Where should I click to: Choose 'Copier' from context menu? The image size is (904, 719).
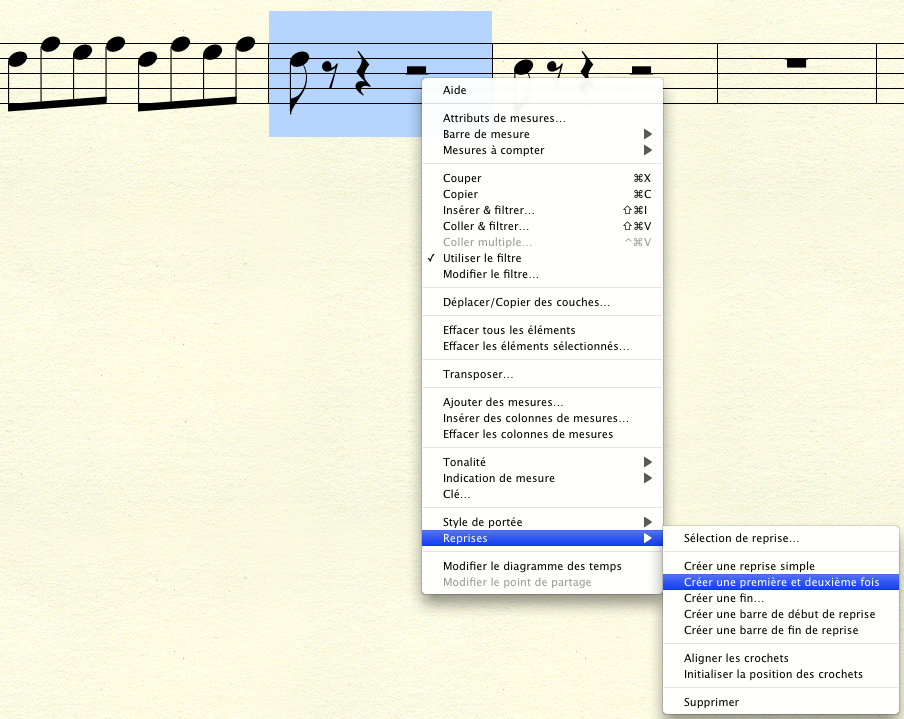pyautogui.click(x=460, y=194)
